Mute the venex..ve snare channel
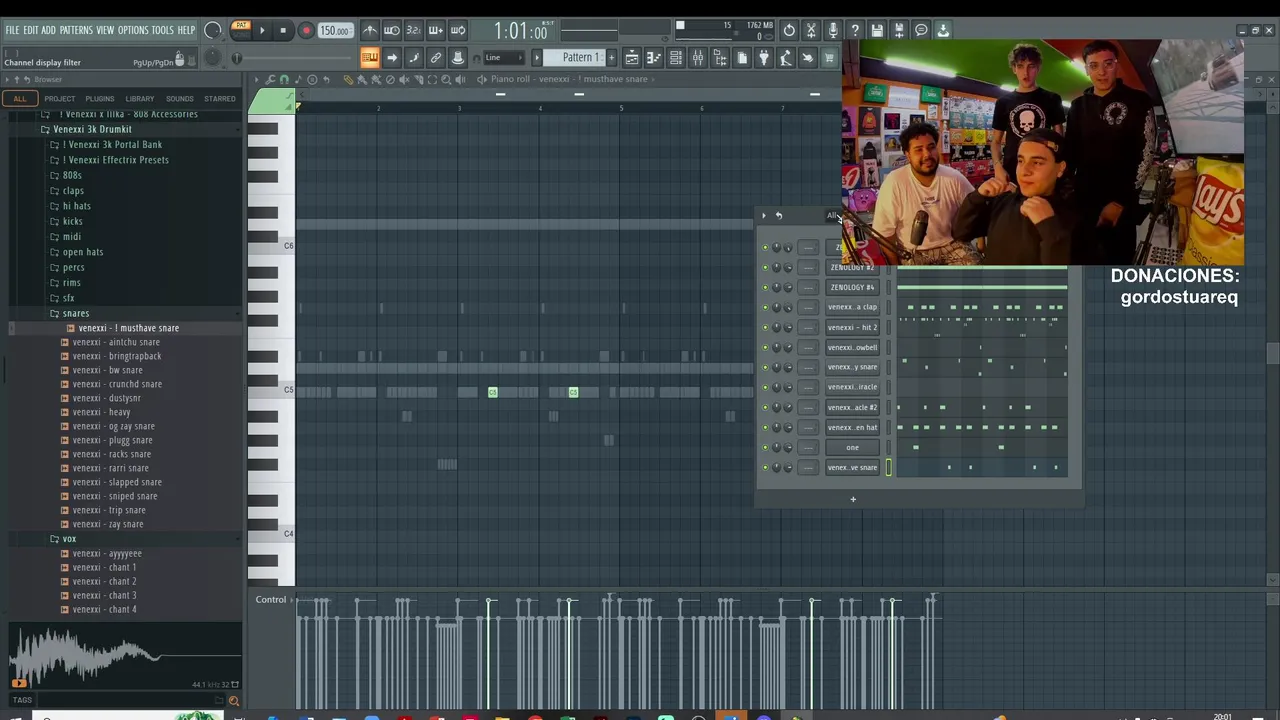 765,468
